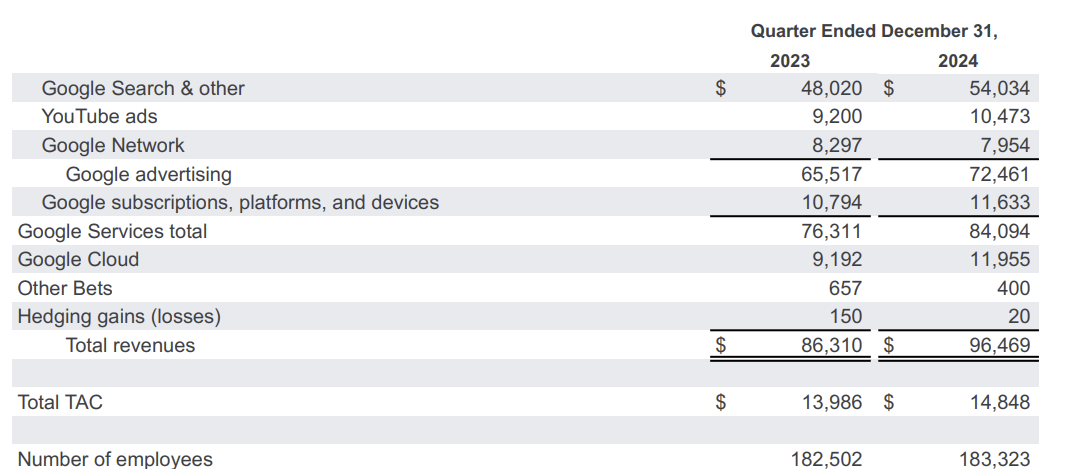
Task: Click the Google Network row label
Action: click(113, 145)
